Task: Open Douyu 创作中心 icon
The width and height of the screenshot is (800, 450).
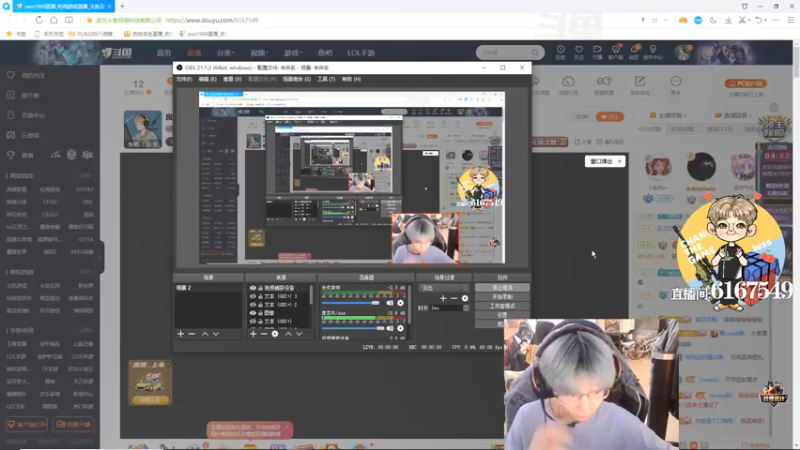Action: tap(653, 52)
